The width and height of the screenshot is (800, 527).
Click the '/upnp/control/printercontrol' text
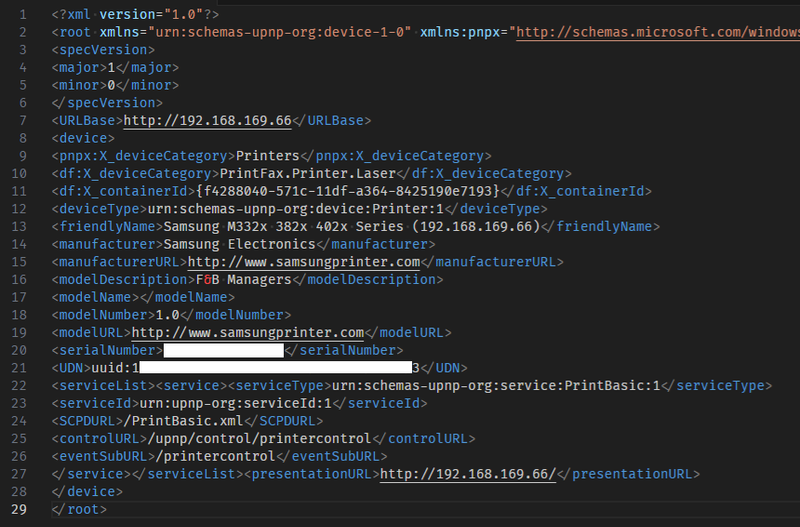pos(259,439)
